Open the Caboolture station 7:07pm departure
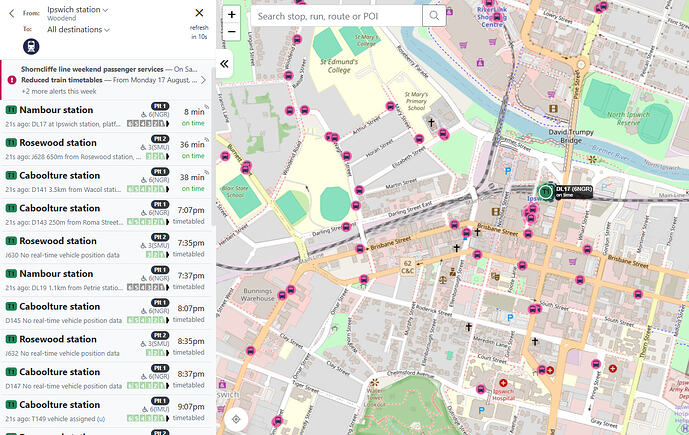This screenshot has height=435, width=689. click(x=106, y=215)
